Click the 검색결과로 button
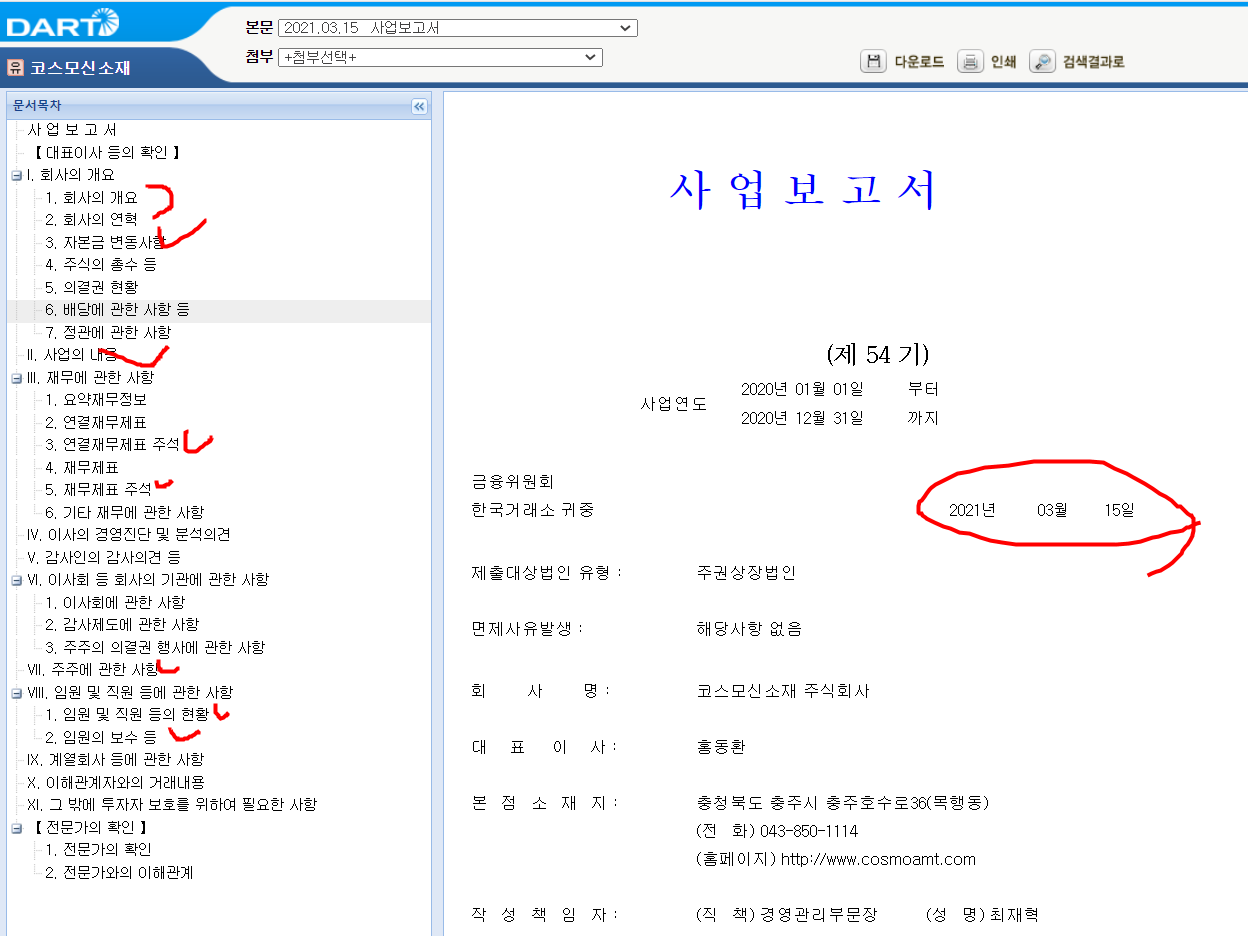The width and height of the screenshot is (1248, 936). (1093, 62)
